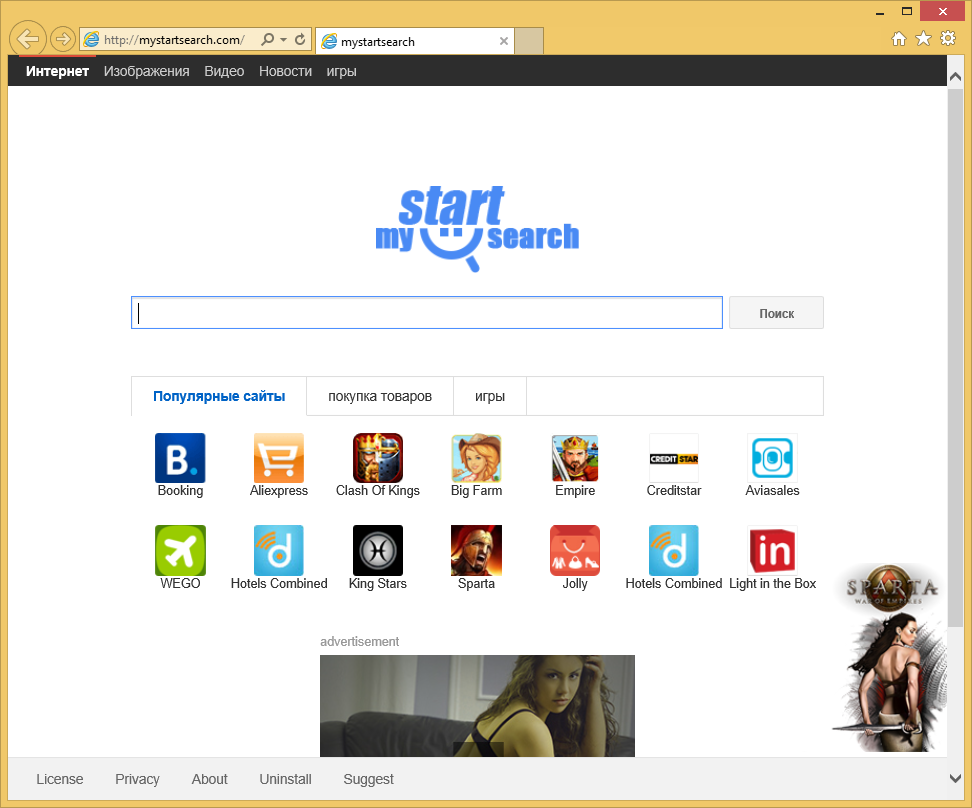The image size is (972, 808).
Task: Open the Aliexpress shopping cart icon
Action: (x=279, y=458)
